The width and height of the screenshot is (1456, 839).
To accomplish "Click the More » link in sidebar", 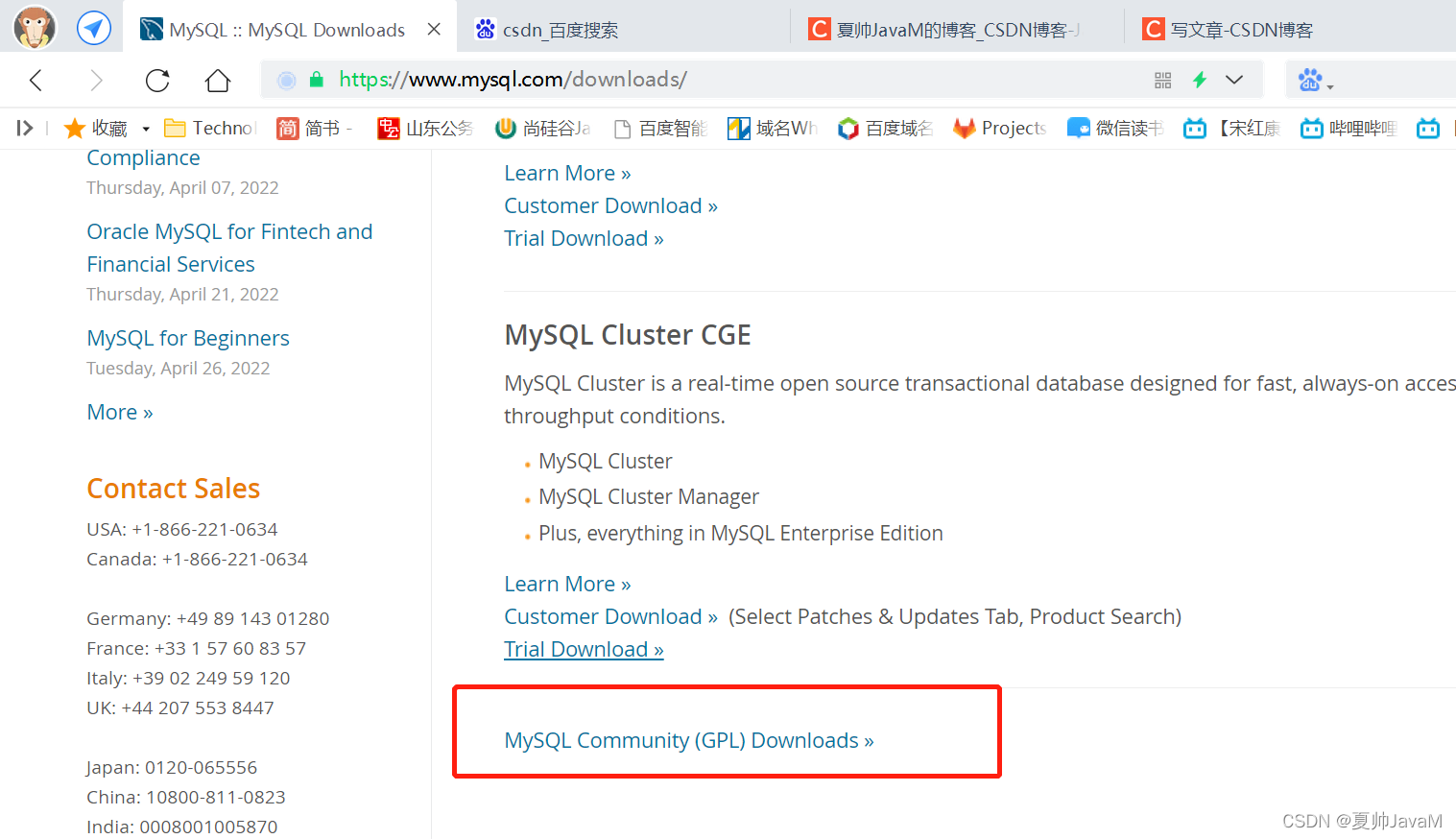I will [120, 412].
